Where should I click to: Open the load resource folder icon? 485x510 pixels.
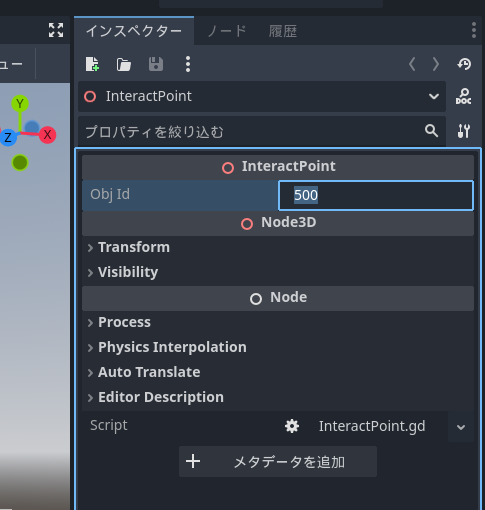pos(124,64)
